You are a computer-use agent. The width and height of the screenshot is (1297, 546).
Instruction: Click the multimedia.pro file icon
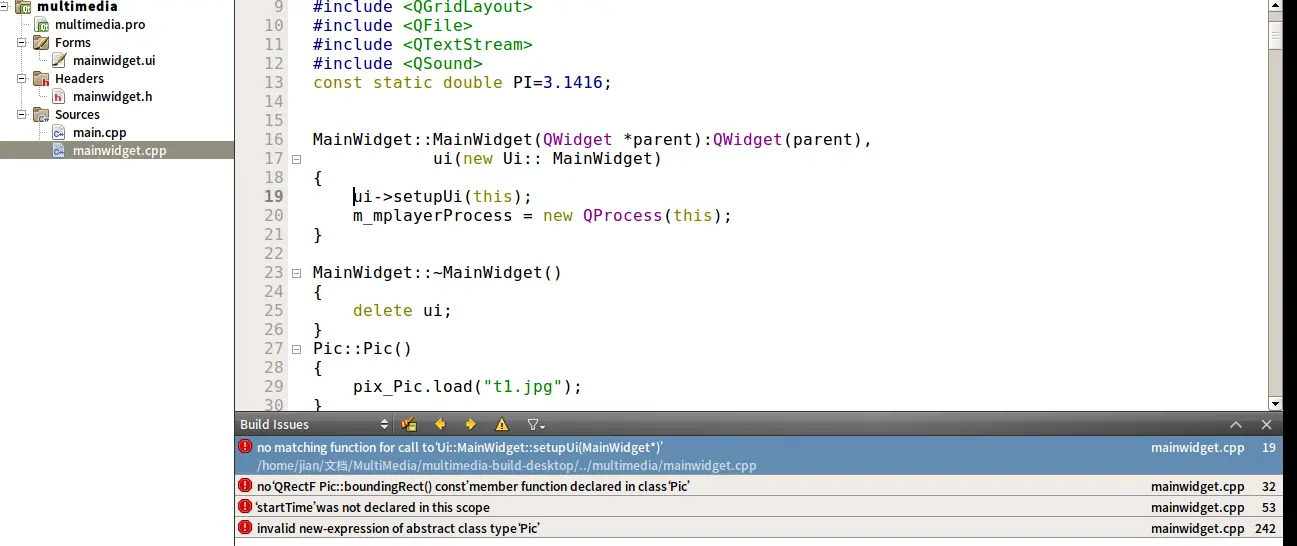(42, 24)
